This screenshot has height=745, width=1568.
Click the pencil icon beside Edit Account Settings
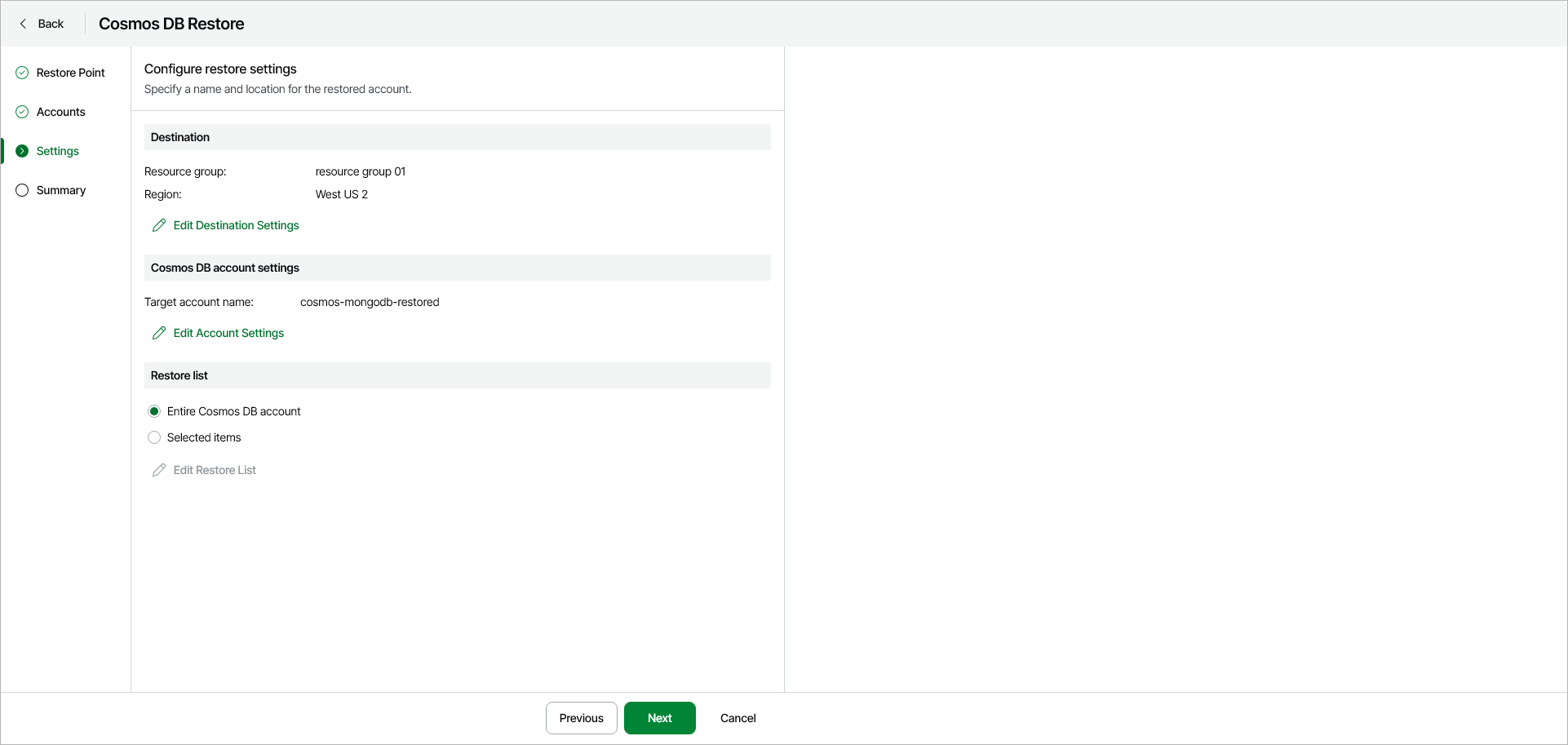159,333
